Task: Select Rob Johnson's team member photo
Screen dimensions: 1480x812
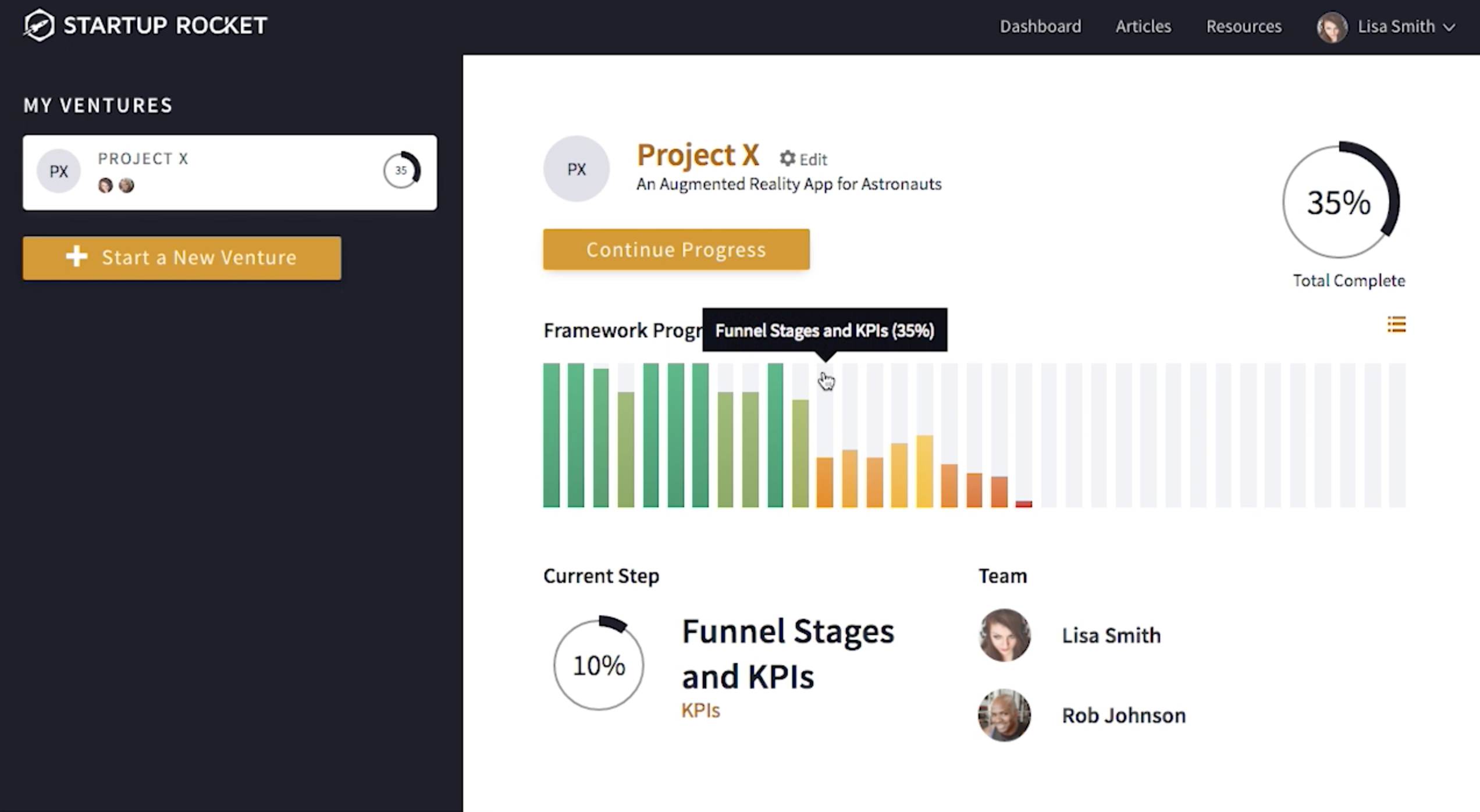Action: pos(1004,715)
